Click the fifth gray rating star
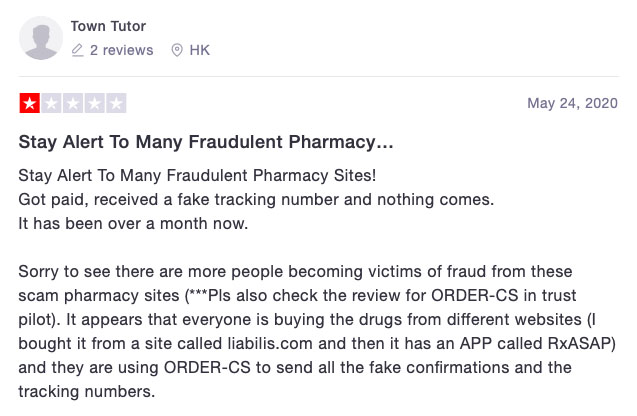This screenshot has height=416, width=637. coord(116,103)
